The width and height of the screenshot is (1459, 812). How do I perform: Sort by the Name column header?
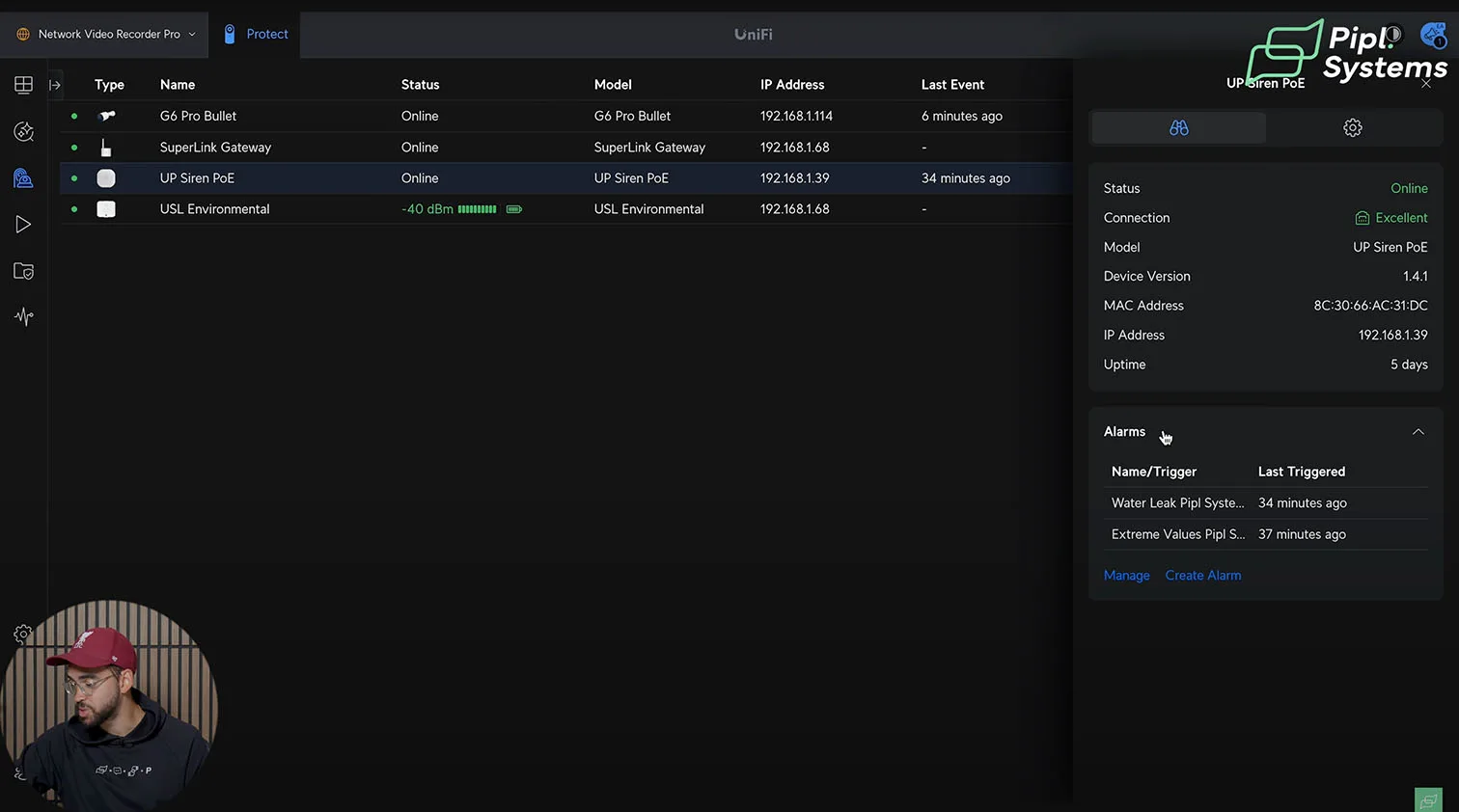[x=178, y=85]
